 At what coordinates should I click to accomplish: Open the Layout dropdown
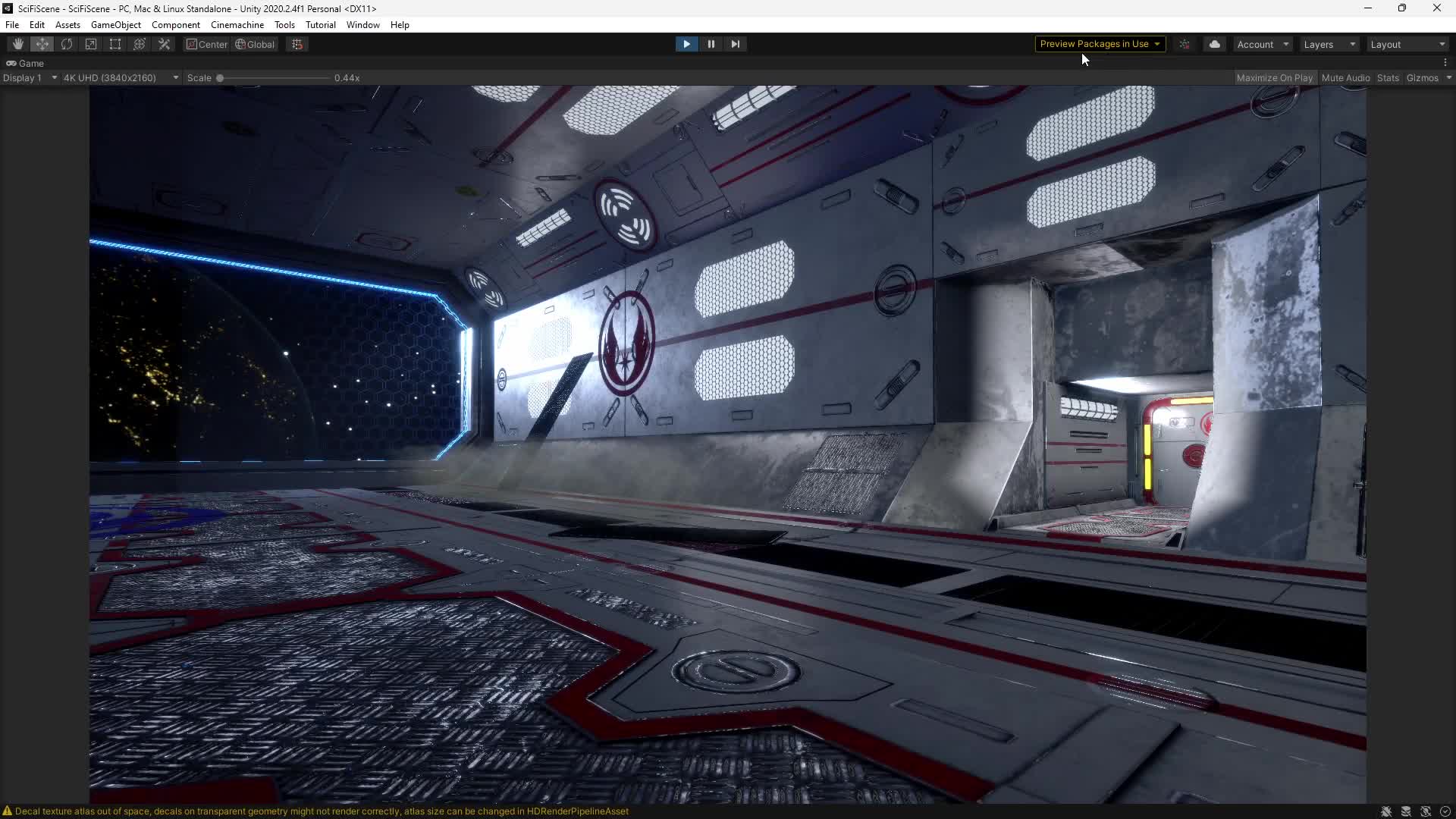(x=1407, y=44)
